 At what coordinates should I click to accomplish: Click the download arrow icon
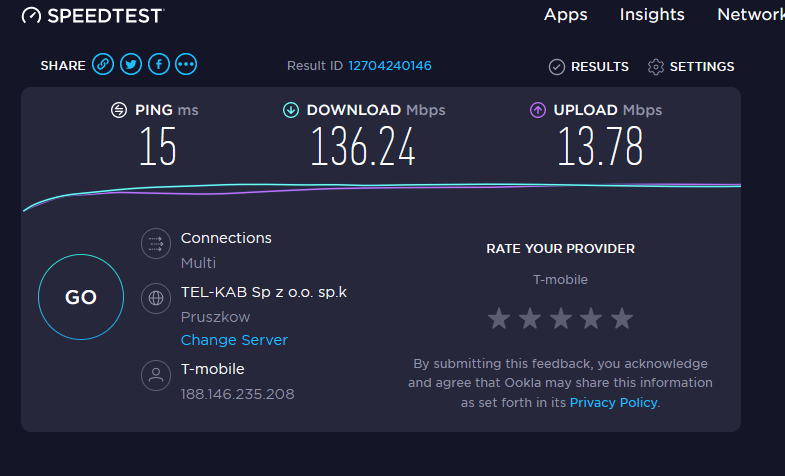pyautogui.click(x=291, y=110)
